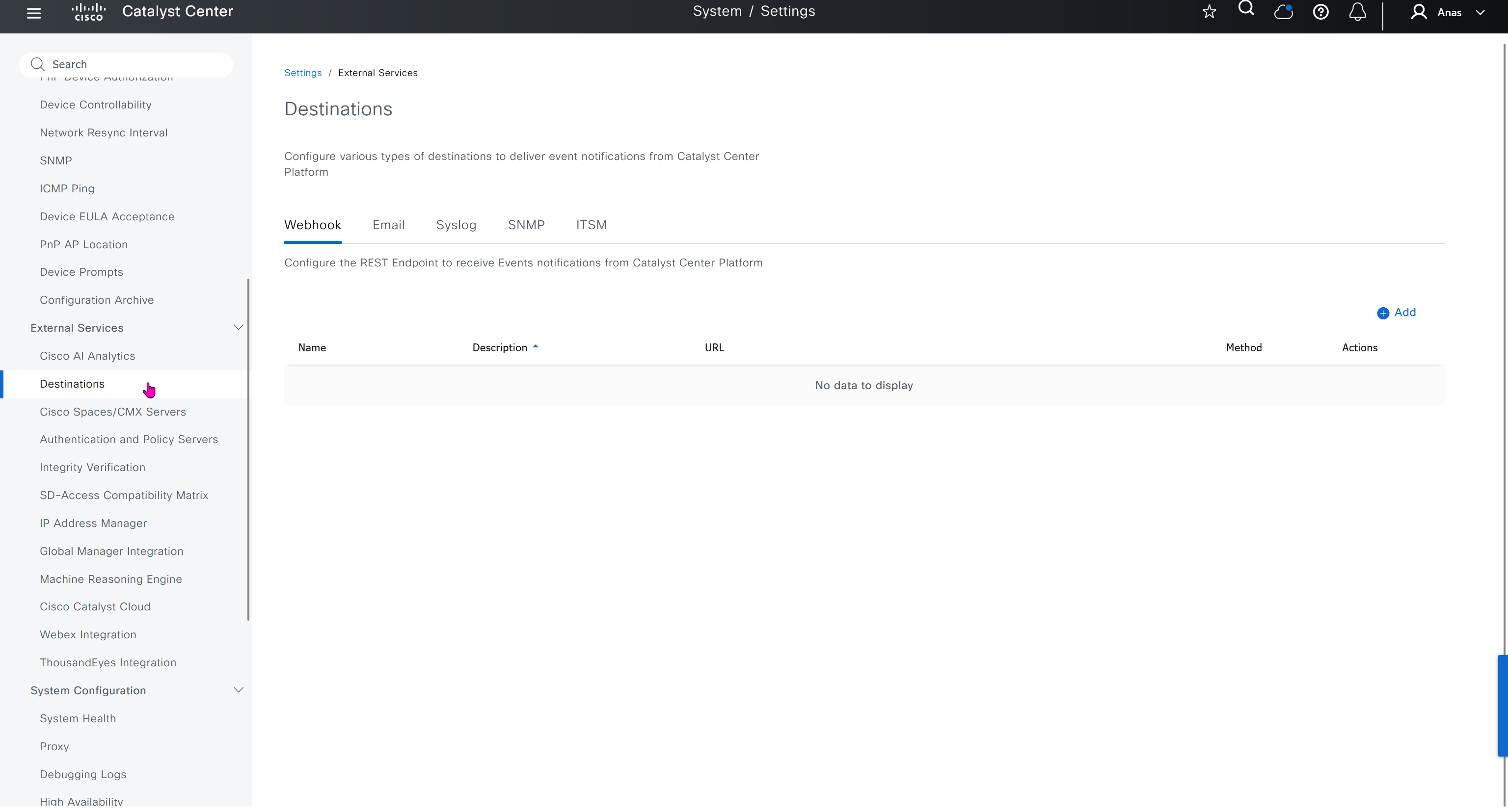1508x812 pixels.
Task: Collapse the External Services section
Action: 238,328
